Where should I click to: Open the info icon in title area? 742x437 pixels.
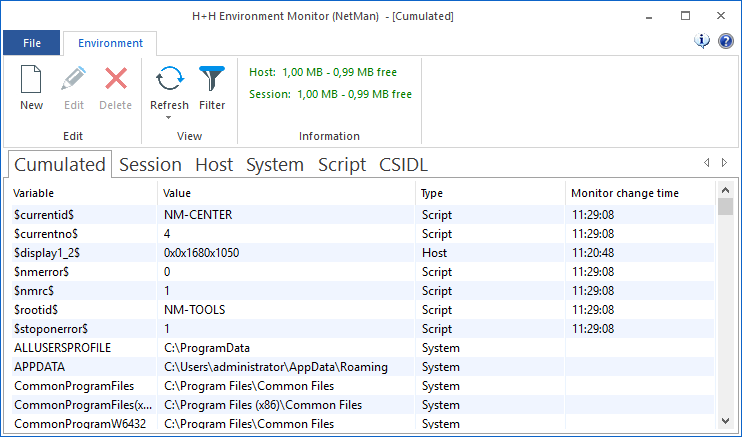(702, 41)
